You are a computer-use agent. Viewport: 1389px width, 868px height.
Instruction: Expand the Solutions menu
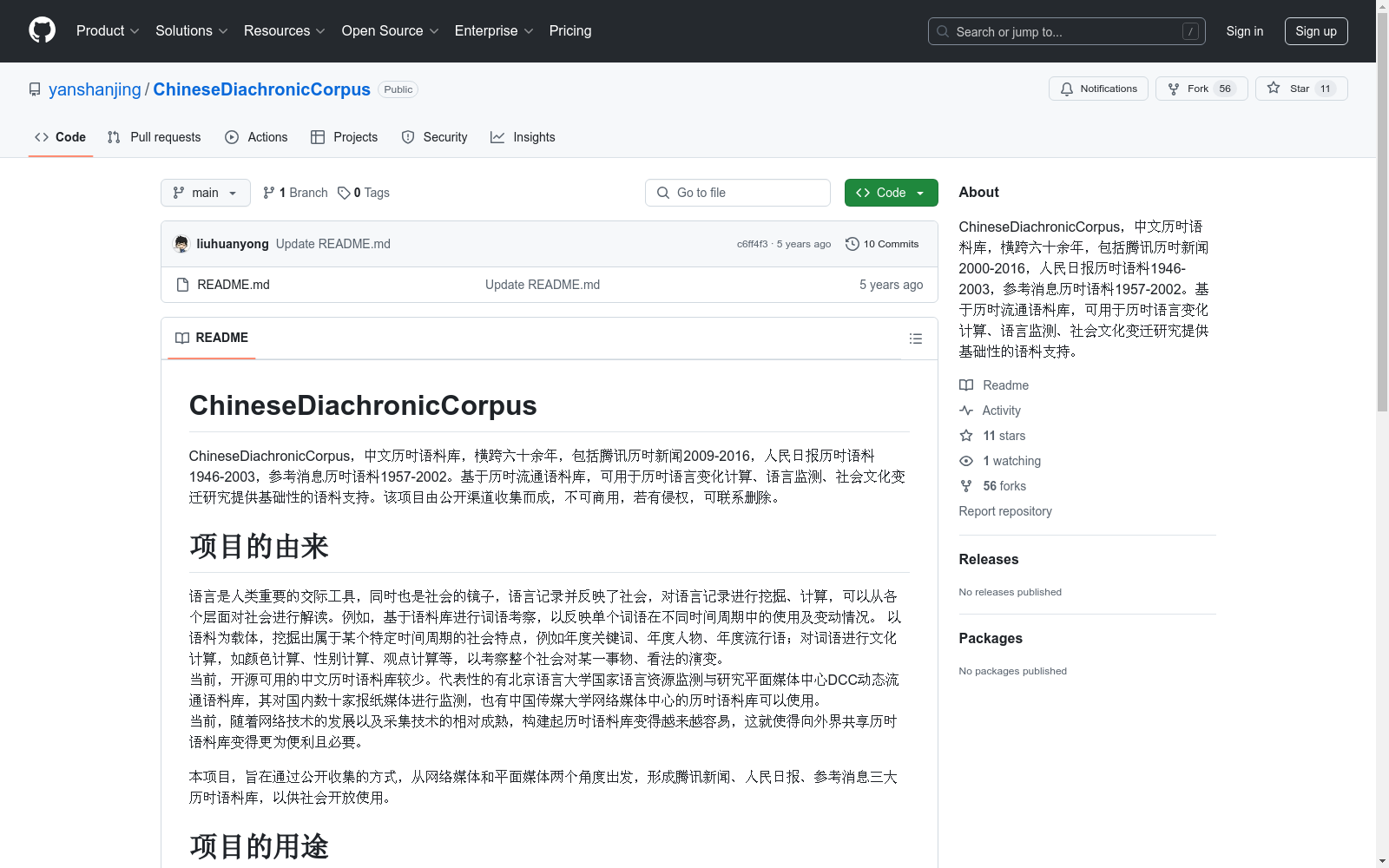192,30
